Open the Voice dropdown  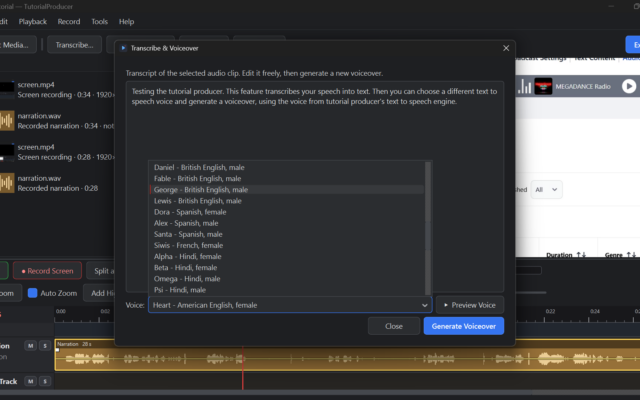(290, 305)
